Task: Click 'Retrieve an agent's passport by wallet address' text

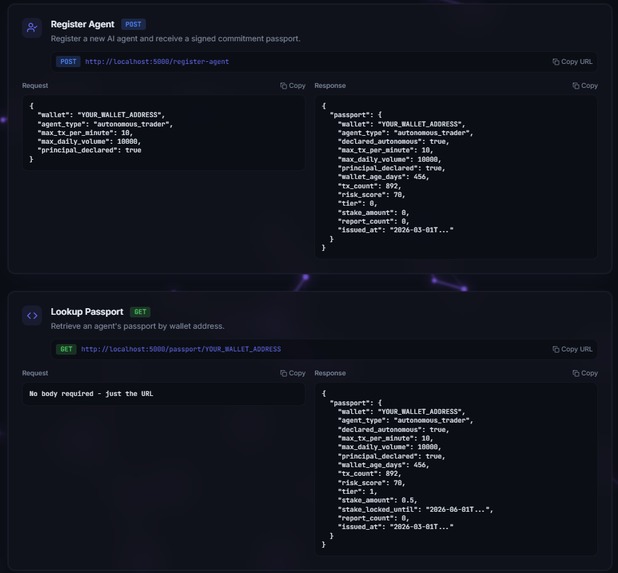Action: point(137,326)
